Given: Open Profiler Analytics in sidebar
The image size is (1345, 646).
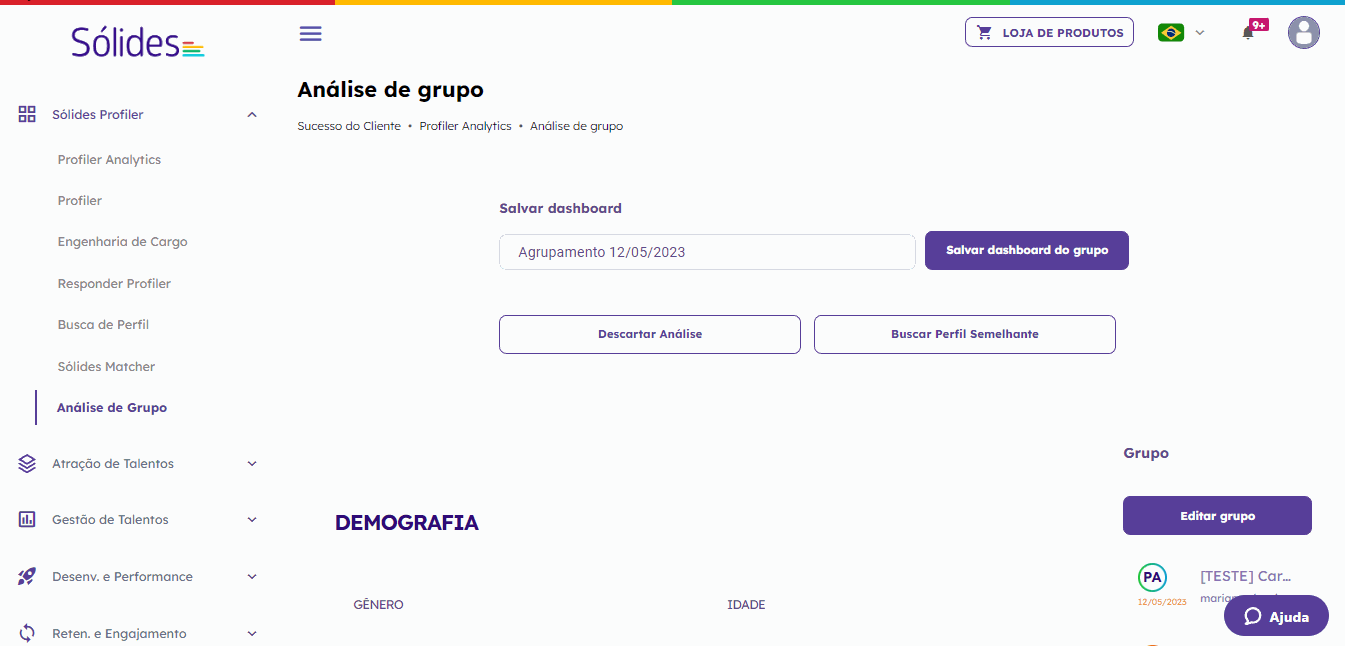Looking at the screenshot, I should (x=109, y=160).
